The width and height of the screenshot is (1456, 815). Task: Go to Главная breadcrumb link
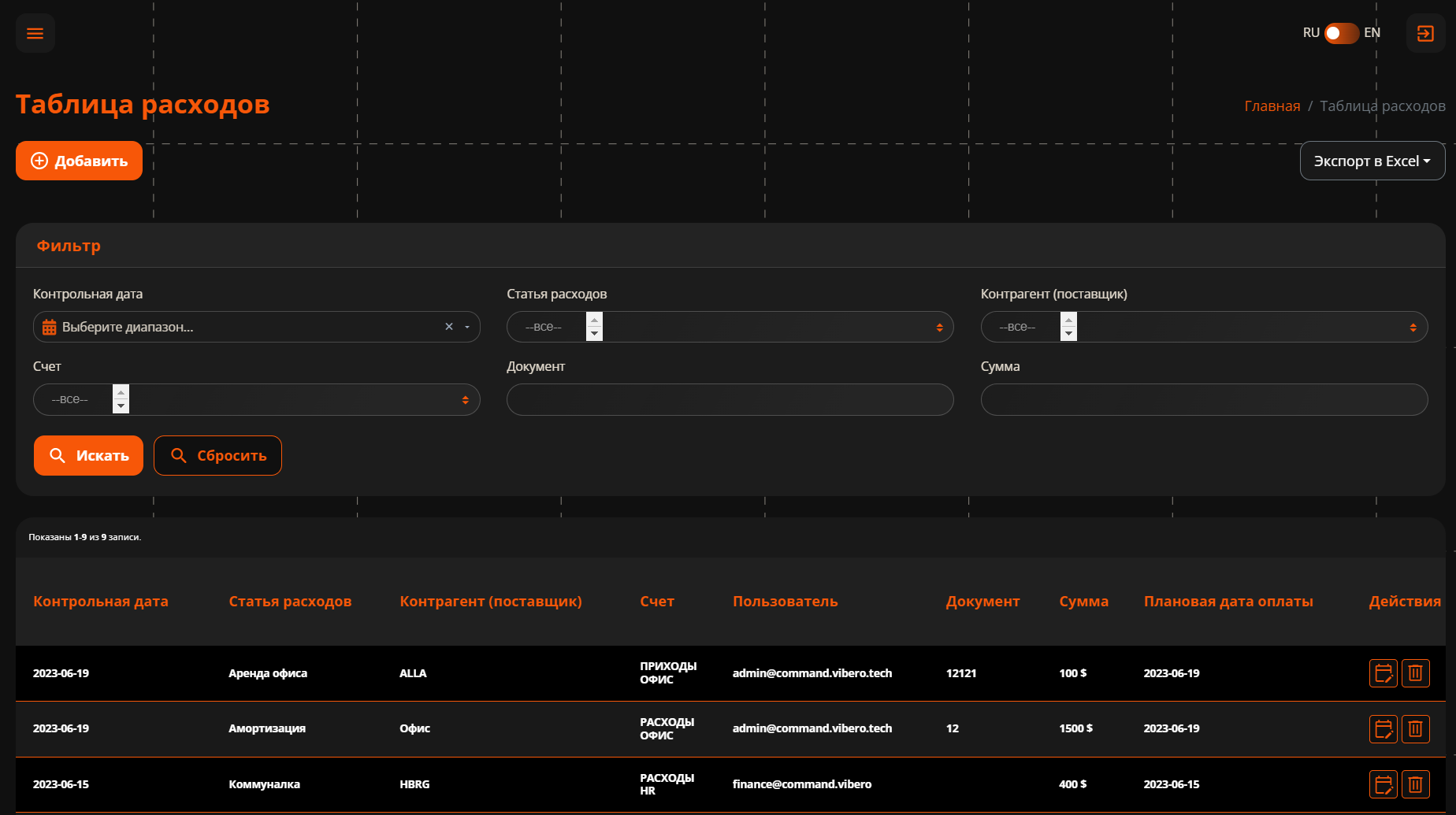(1272, 106)
